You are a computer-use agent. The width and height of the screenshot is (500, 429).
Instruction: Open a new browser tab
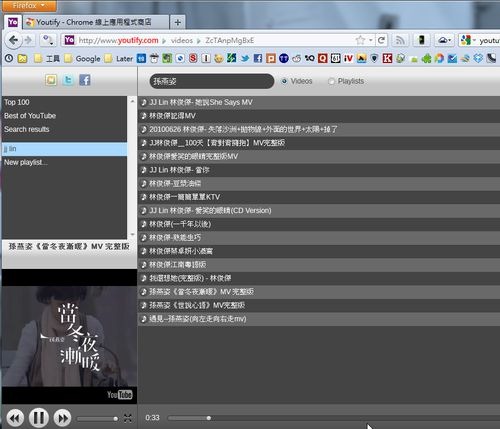point(178,22)
